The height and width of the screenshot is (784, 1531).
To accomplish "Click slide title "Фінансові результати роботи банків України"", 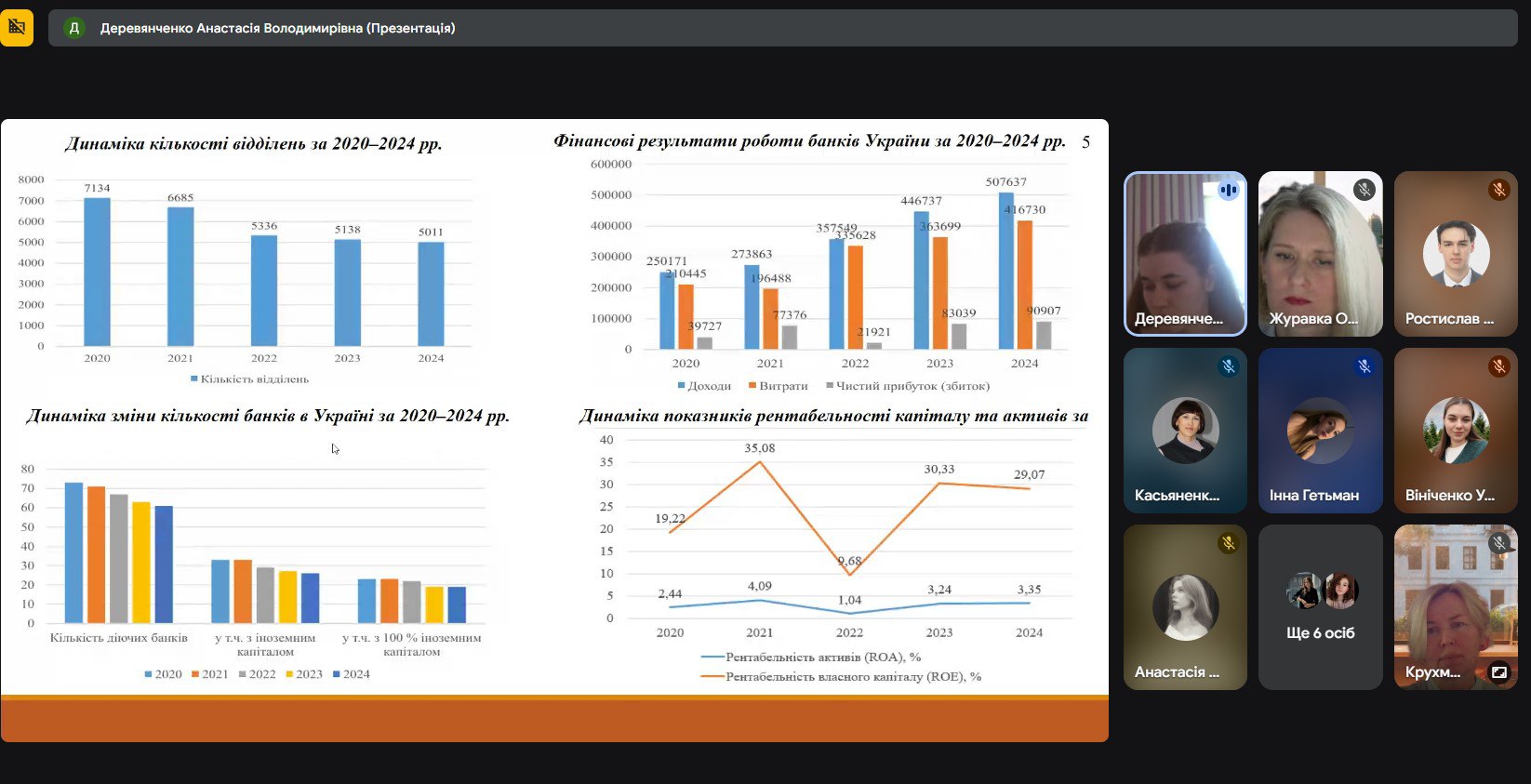I will point(809,141).
